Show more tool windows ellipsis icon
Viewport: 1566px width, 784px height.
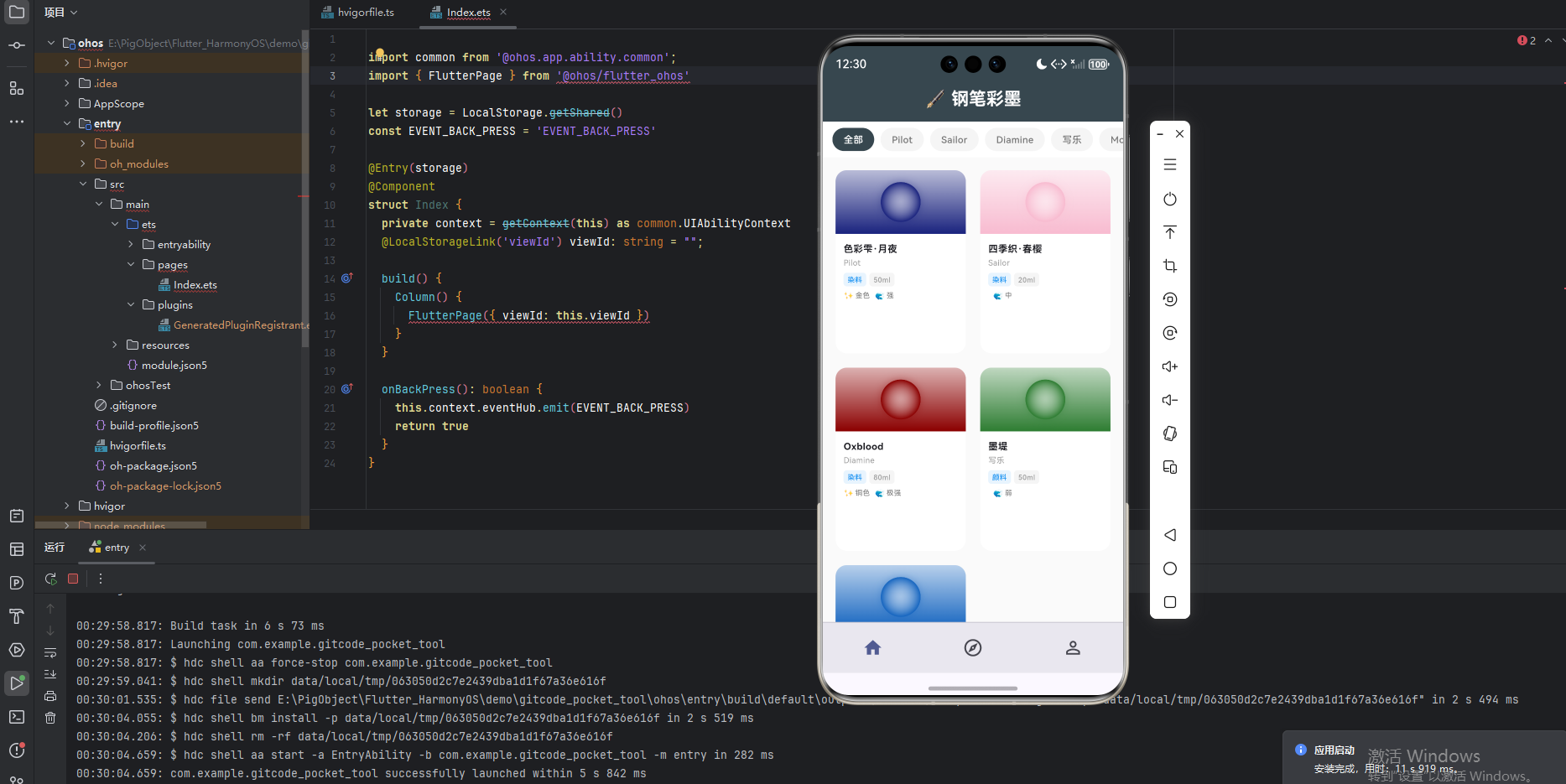[x=17, y=122]
